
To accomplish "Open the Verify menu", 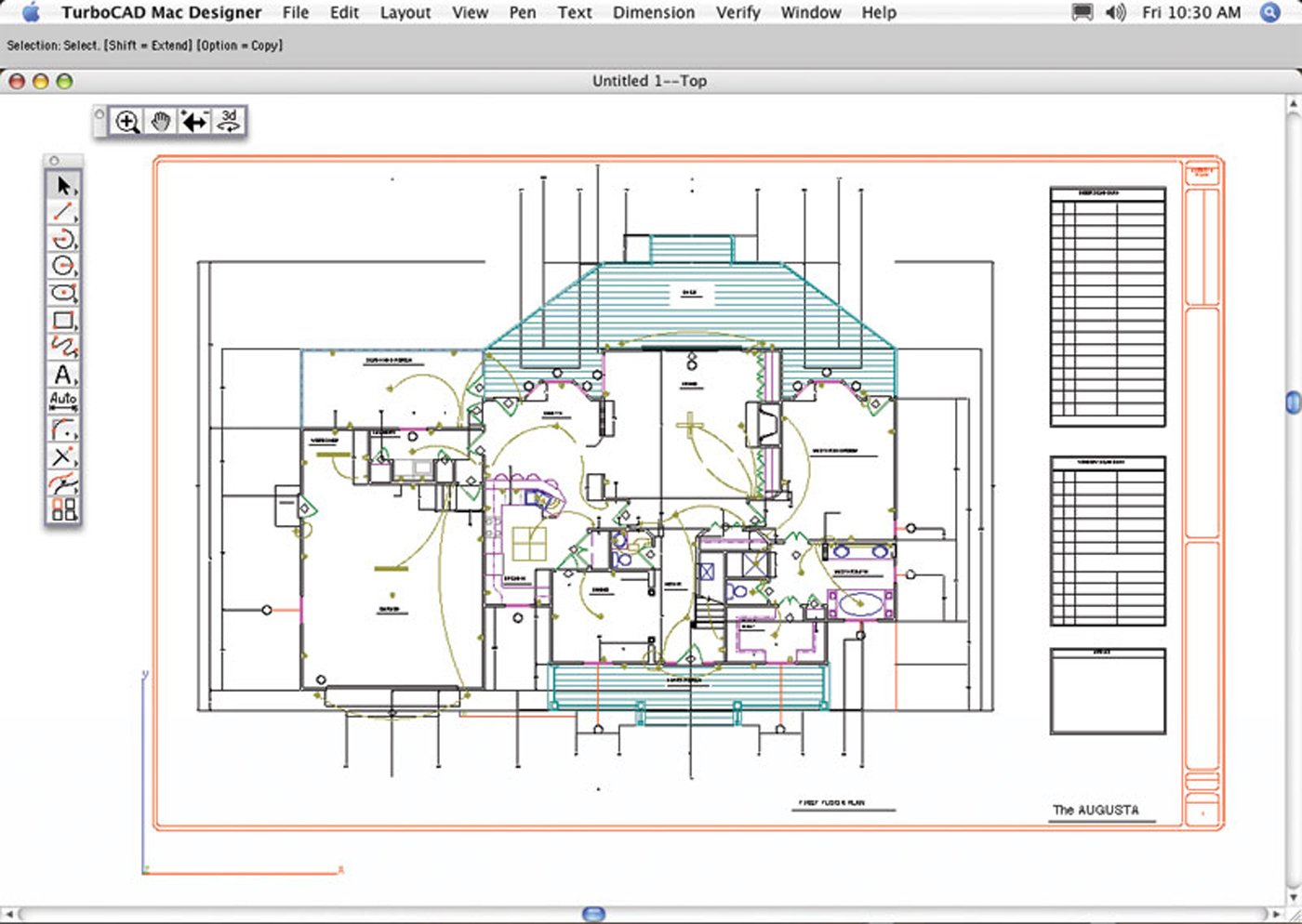I will click(x=737, y=13).
